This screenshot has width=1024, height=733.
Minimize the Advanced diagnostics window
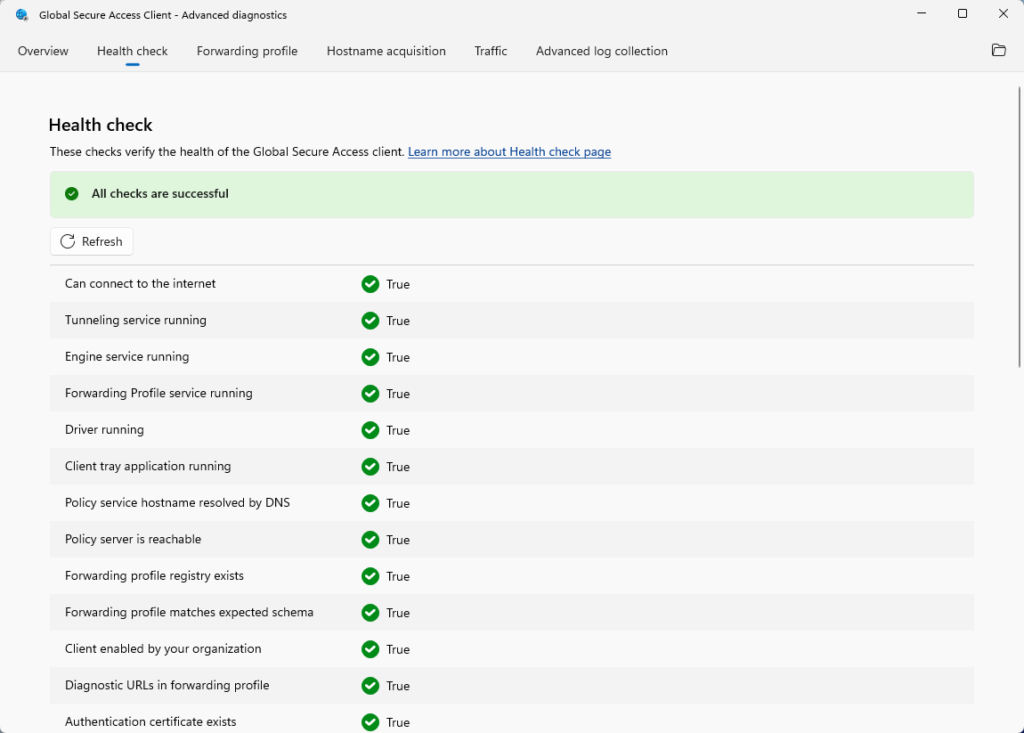coord(921,14)
